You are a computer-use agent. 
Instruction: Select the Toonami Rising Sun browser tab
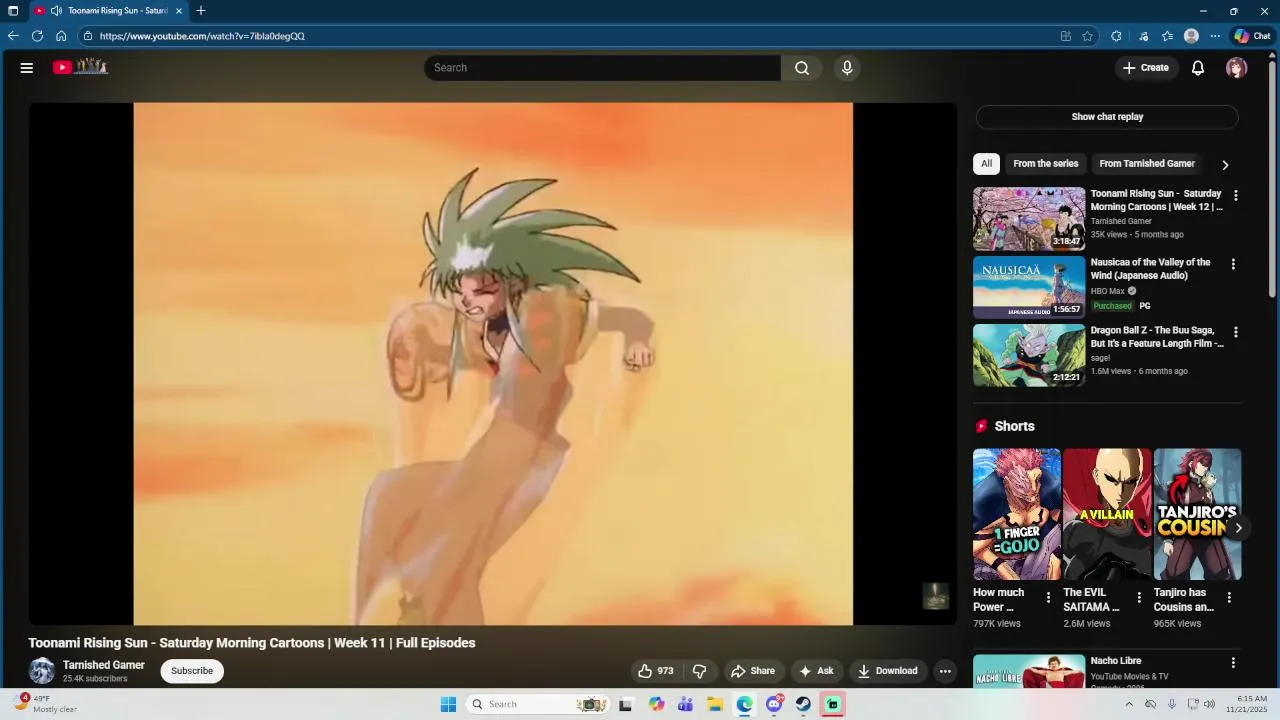[108, 11]
